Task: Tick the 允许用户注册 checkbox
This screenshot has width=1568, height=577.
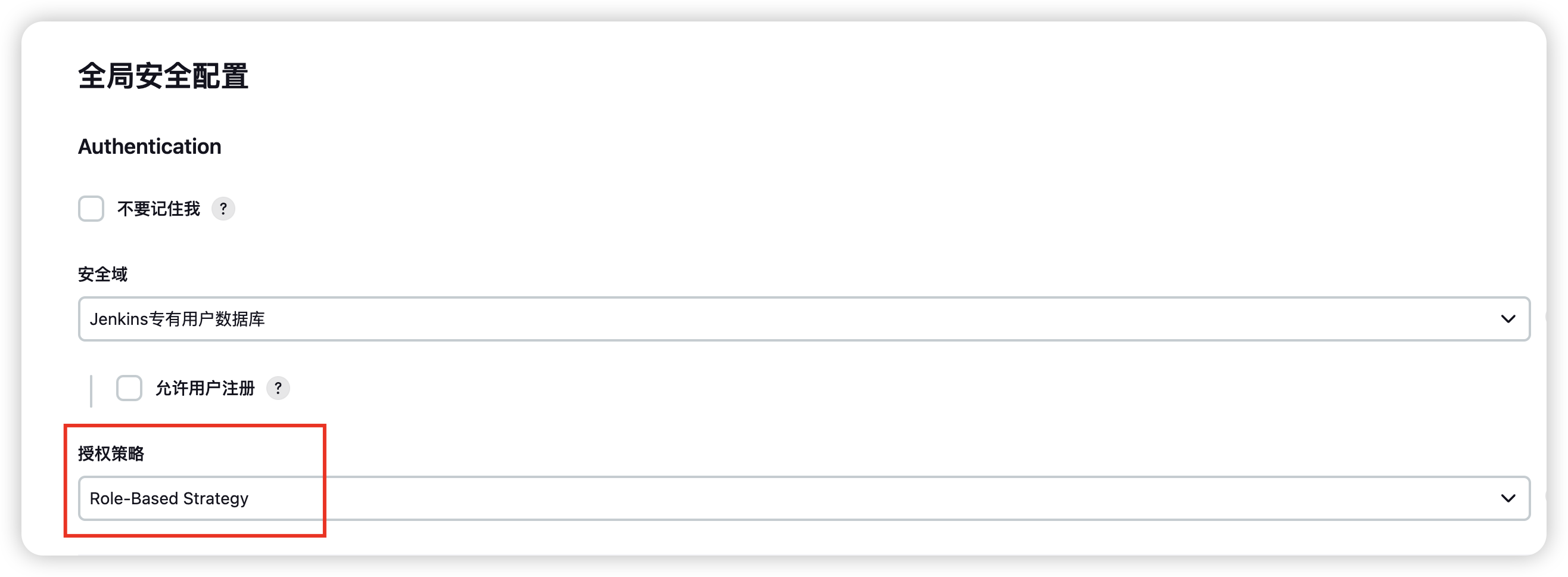Action: click(x=129, y=388)
